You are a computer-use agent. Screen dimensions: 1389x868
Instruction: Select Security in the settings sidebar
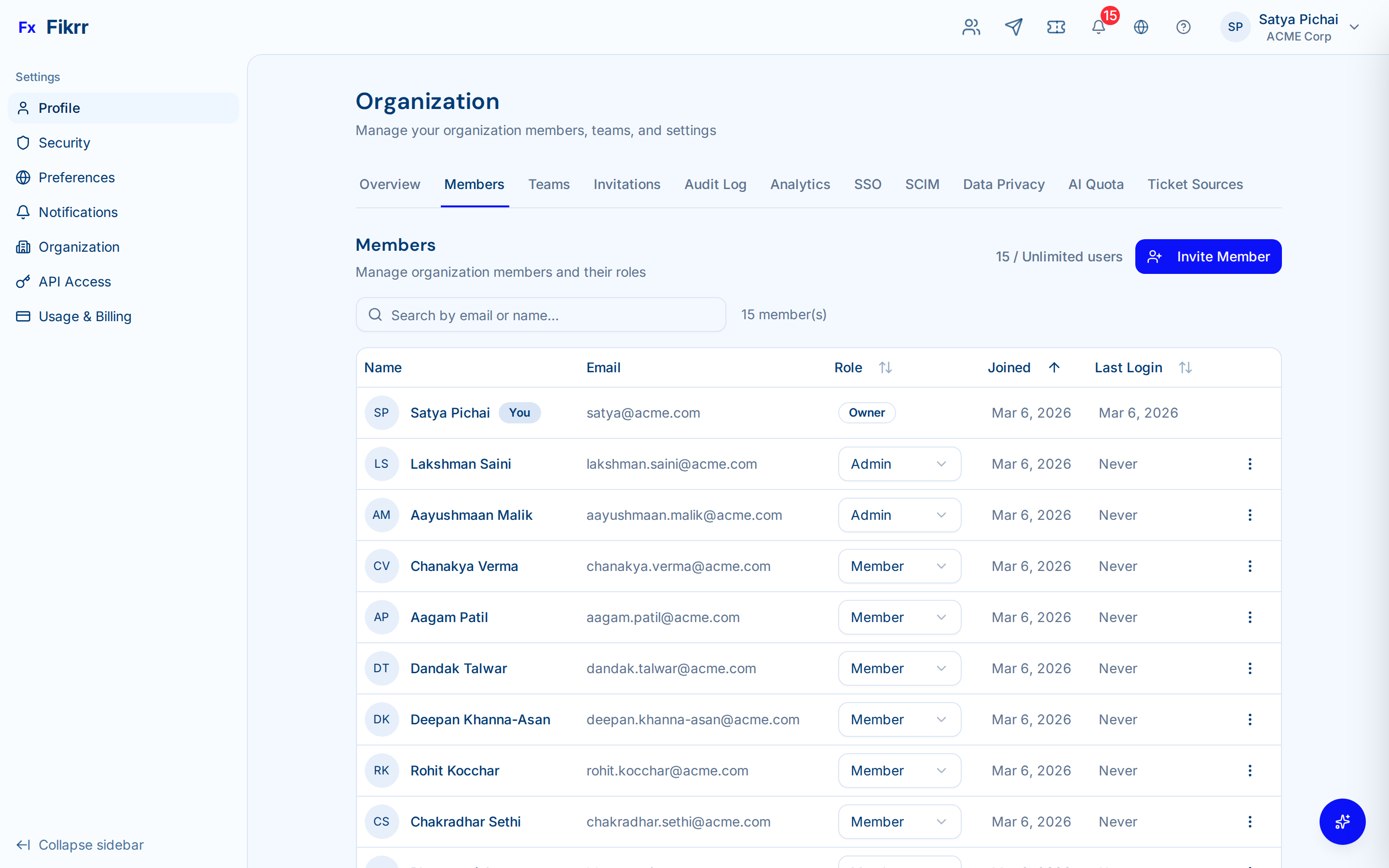tap(64, 142)
